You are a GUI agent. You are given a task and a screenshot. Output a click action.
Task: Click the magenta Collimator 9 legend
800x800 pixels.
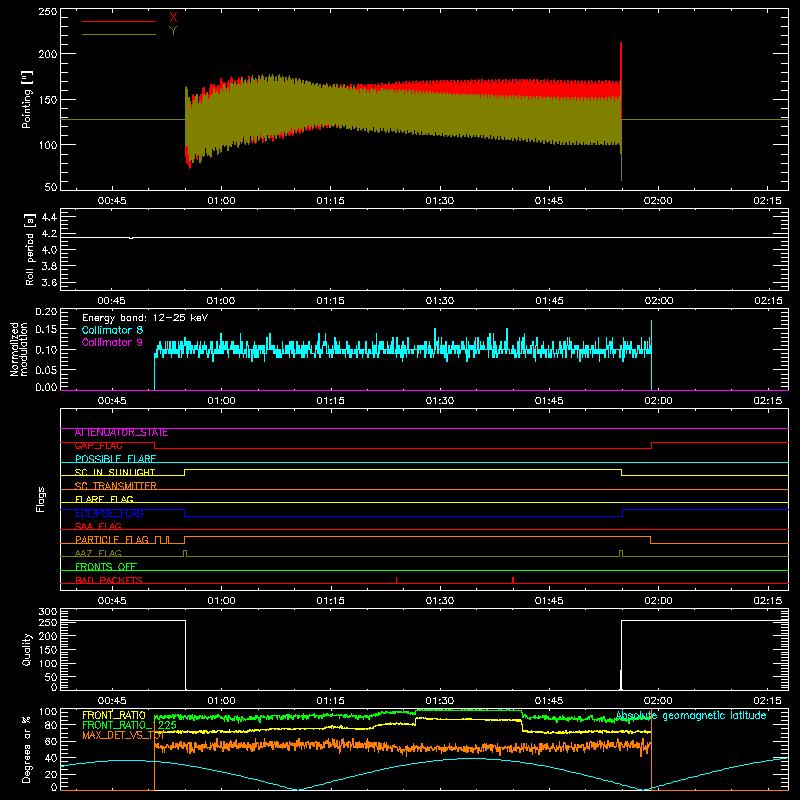112,342
